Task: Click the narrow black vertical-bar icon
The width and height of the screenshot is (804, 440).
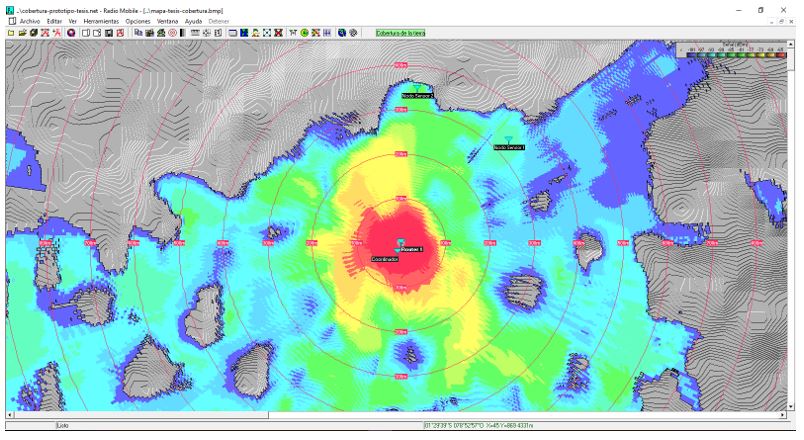Action: (x=183, y=33)
